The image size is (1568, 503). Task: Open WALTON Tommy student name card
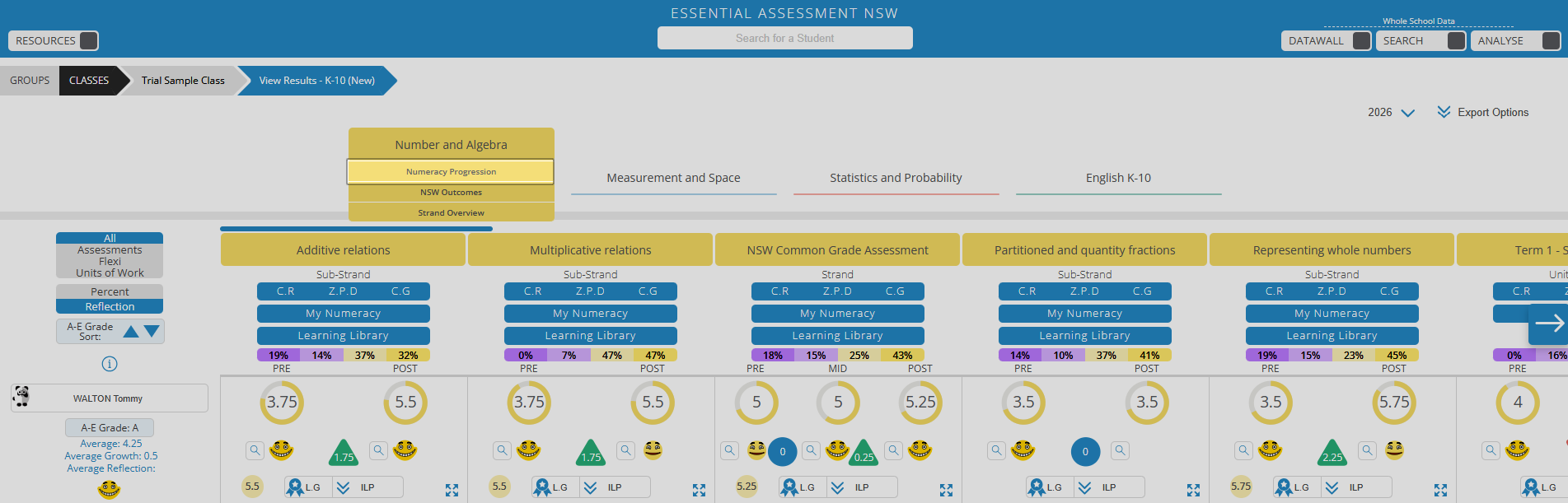[x=110, y=398]
